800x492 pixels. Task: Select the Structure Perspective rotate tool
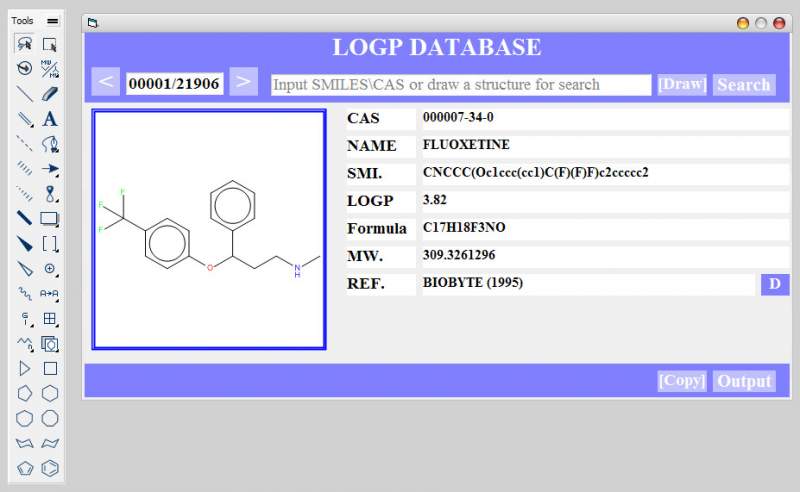(24, 68)
